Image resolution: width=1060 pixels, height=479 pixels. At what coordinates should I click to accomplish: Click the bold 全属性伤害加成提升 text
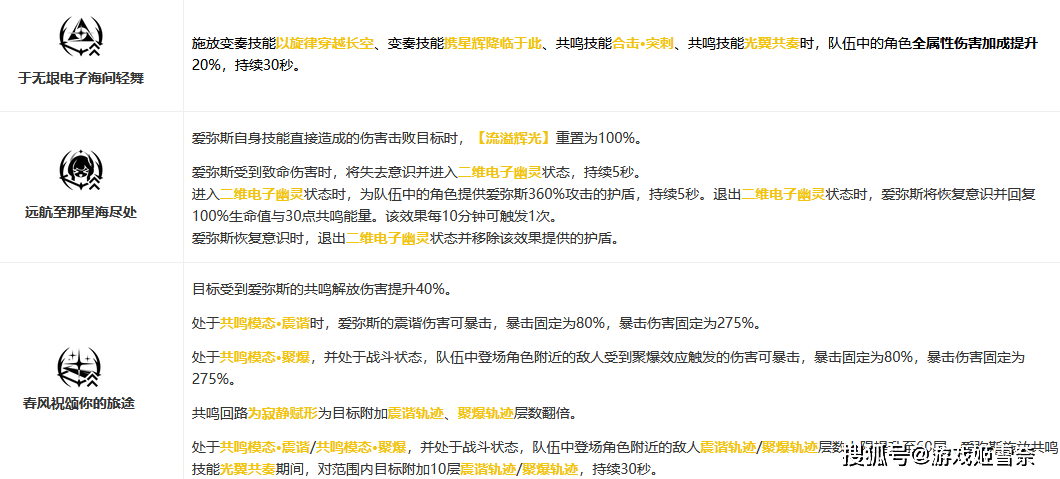pos(975,44)
